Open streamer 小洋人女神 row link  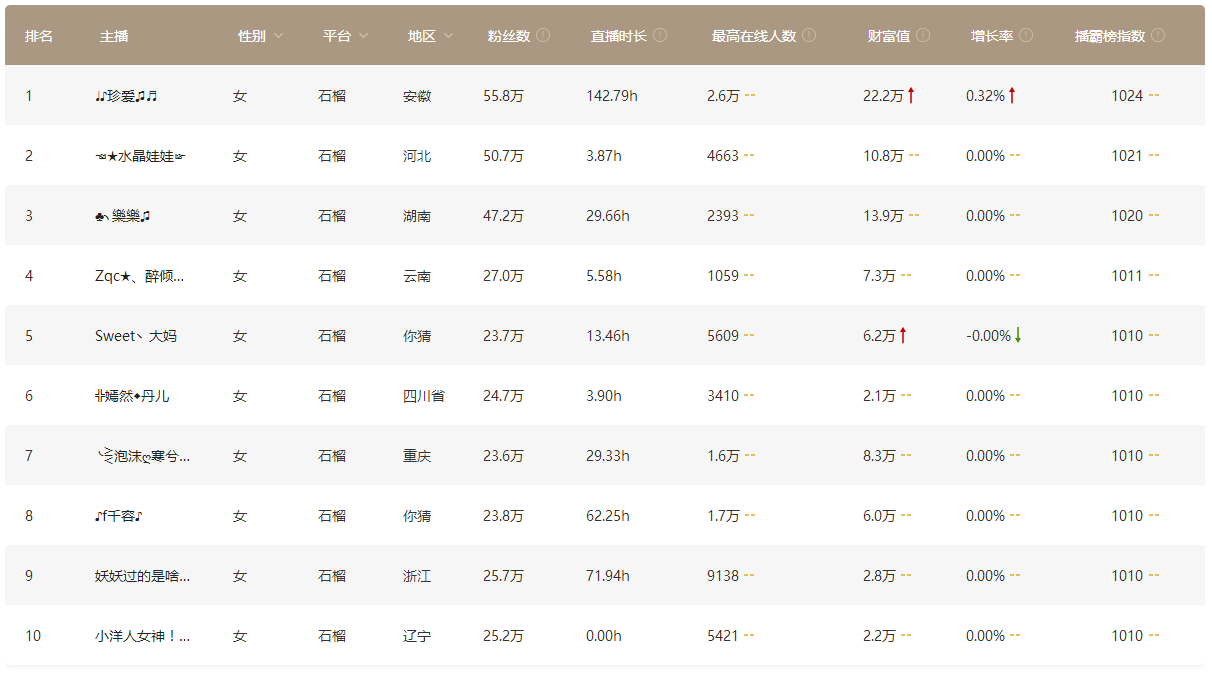click(142, 636)
